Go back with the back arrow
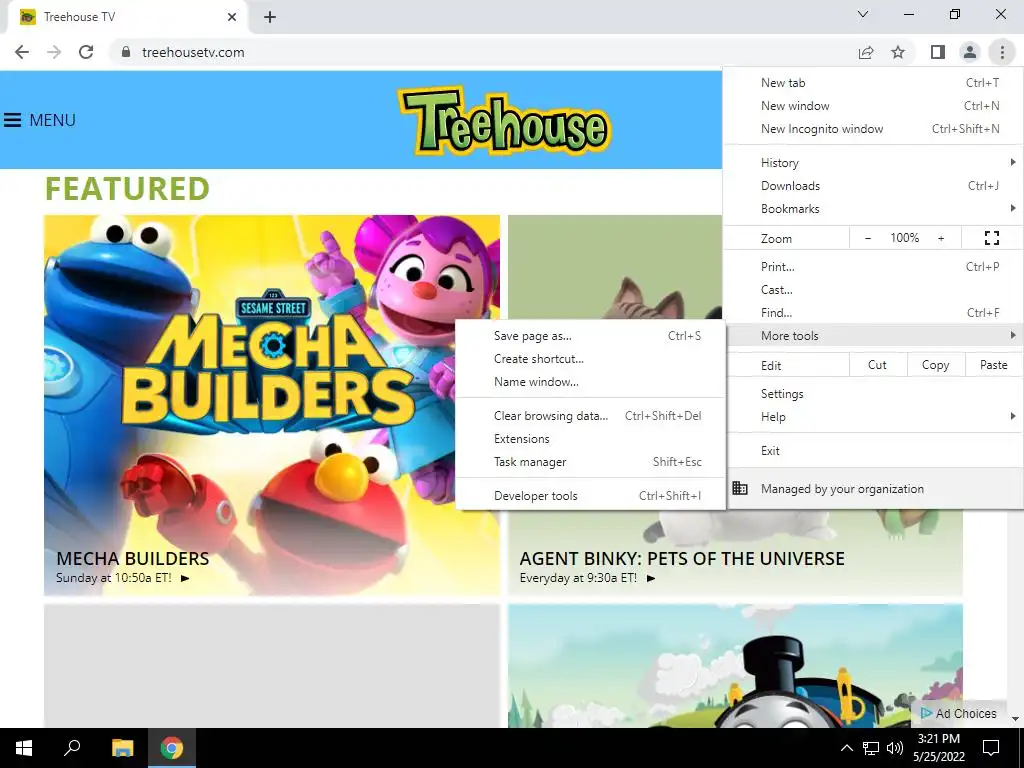The height and width of the screenshot is (768, 1024). pyautogui.click(x=22, y=52)
